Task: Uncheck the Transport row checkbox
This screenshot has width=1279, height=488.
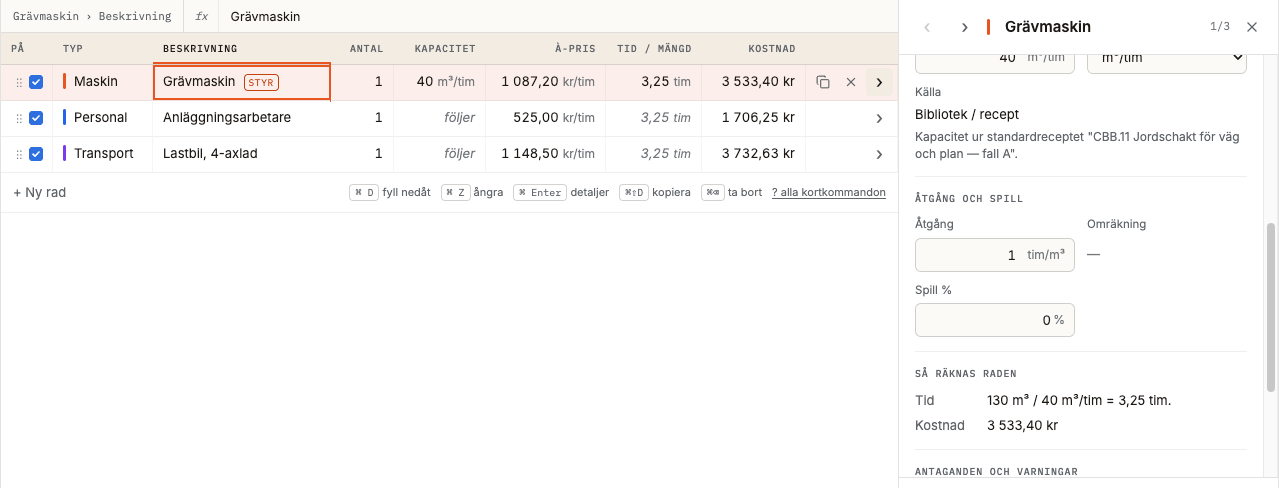Action: (x=36, y=154)
